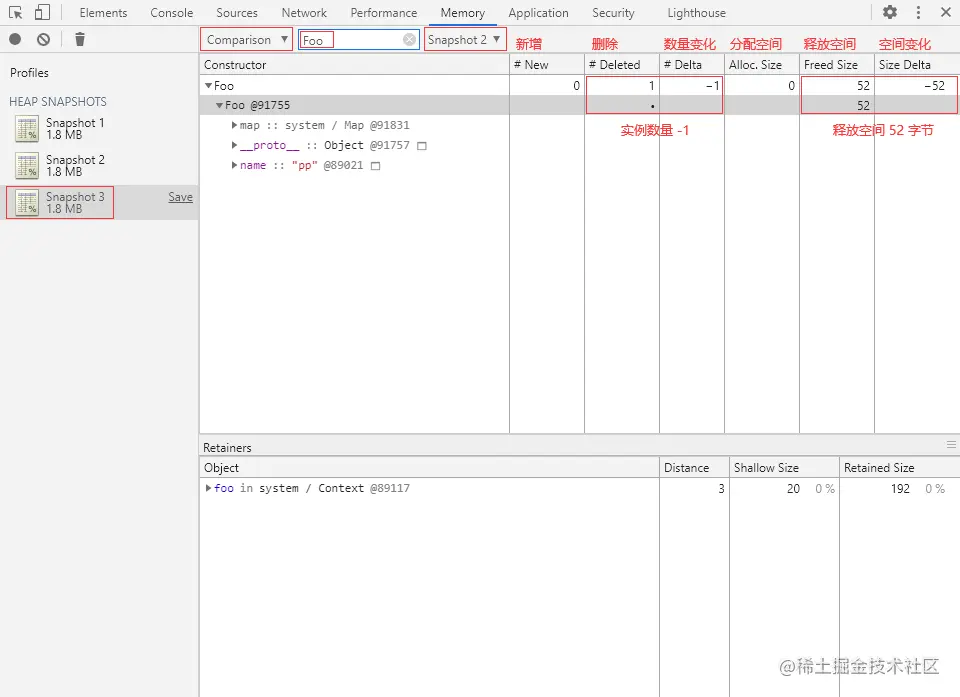Screen dimensions: 960x697
Task: Sort by the Size Delta column
Action: 917,64
